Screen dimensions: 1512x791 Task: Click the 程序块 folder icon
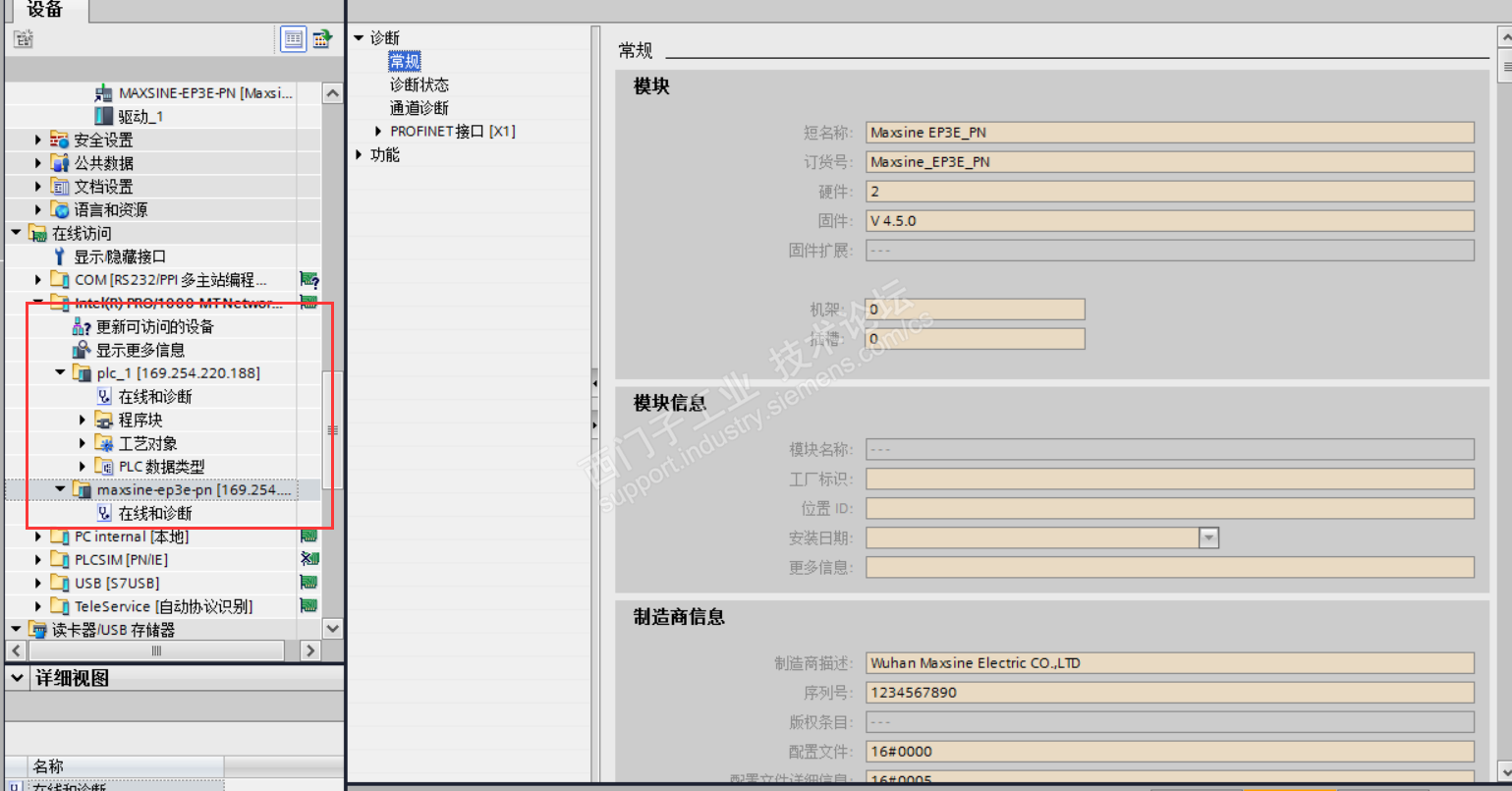tap(104, 421)
